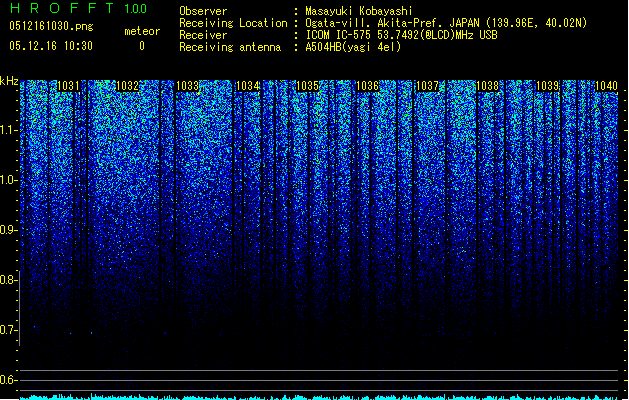Select receiver ICOM IC-575 53.7492 MHz text

[402, 35]
